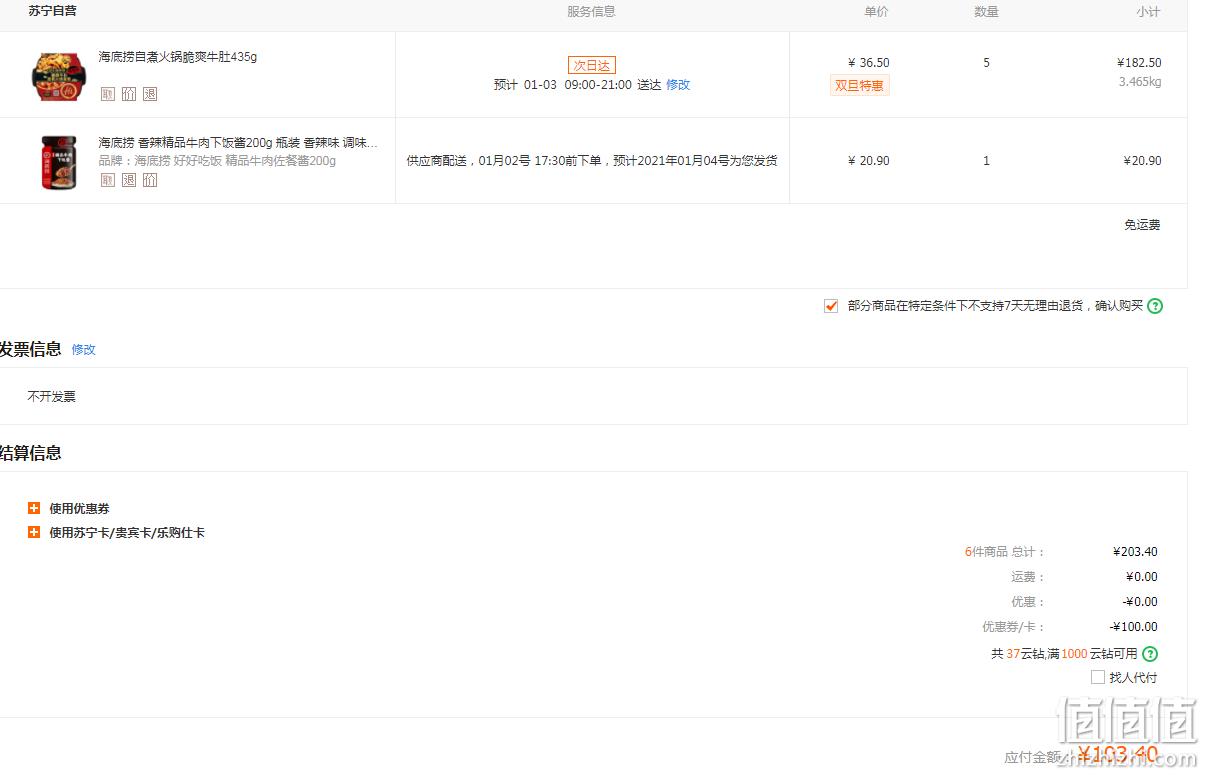Expand 使用苏宁卡/贵宾卡/乐购仕卡 plus icon
1206x776 pixels.
34,533
